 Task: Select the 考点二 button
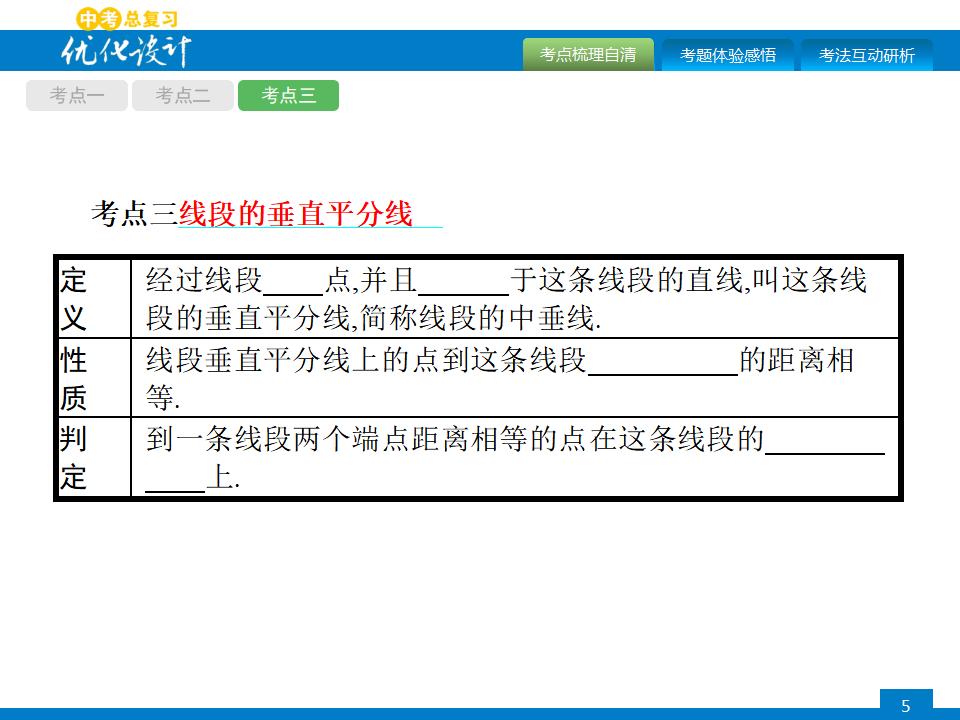(x=182, y=96)
